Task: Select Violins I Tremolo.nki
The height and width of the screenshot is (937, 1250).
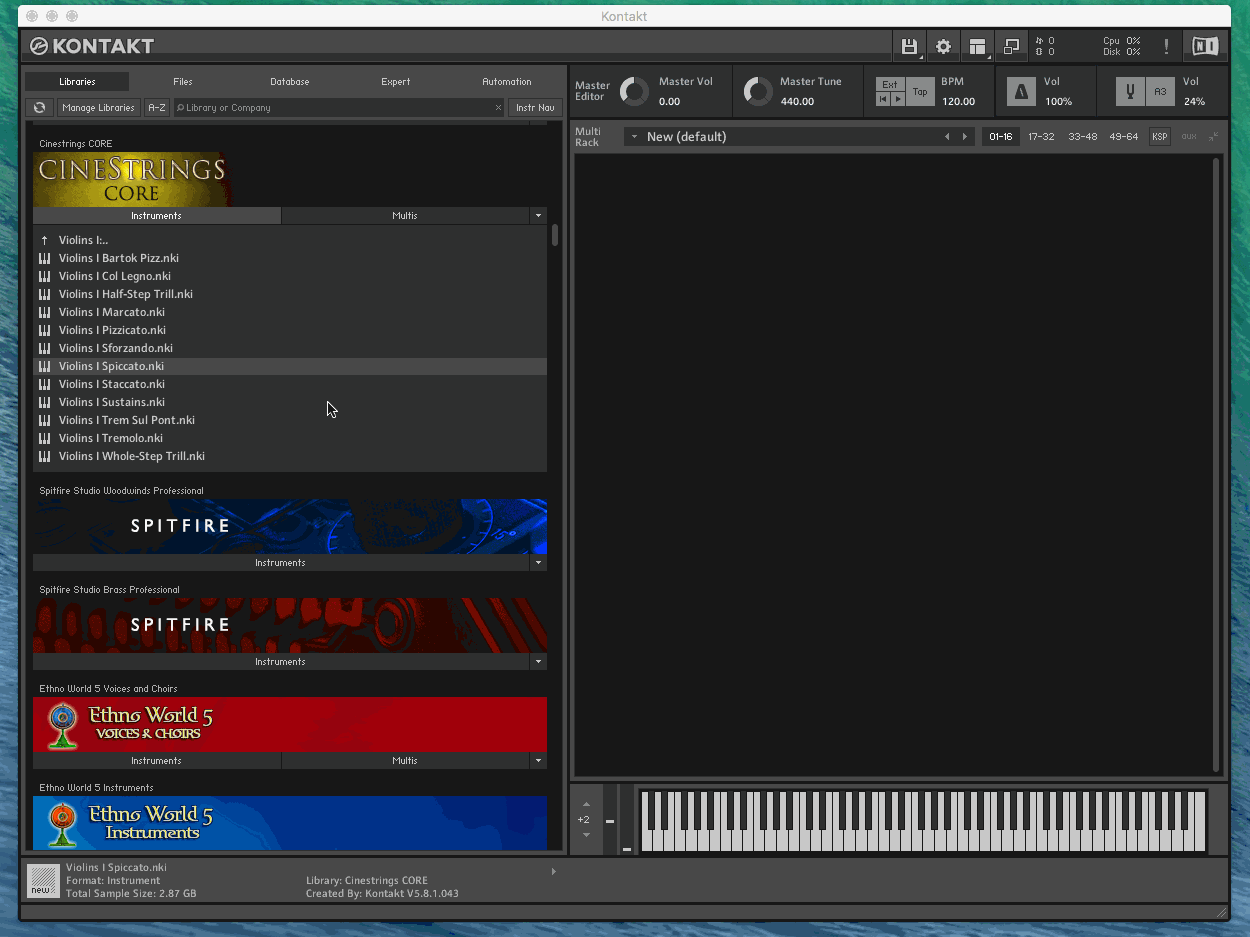Action: point(290,438)
